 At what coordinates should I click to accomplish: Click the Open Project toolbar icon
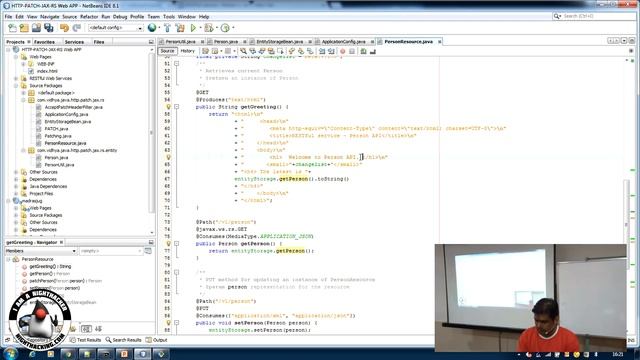(36, 28)
